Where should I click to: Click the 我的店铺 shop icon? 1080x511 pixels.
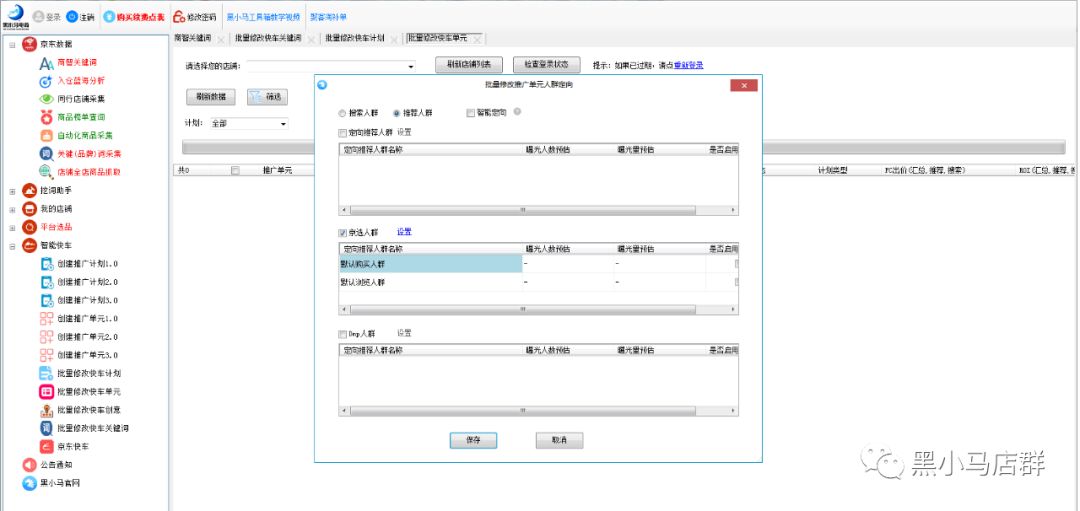pos(29,209)
